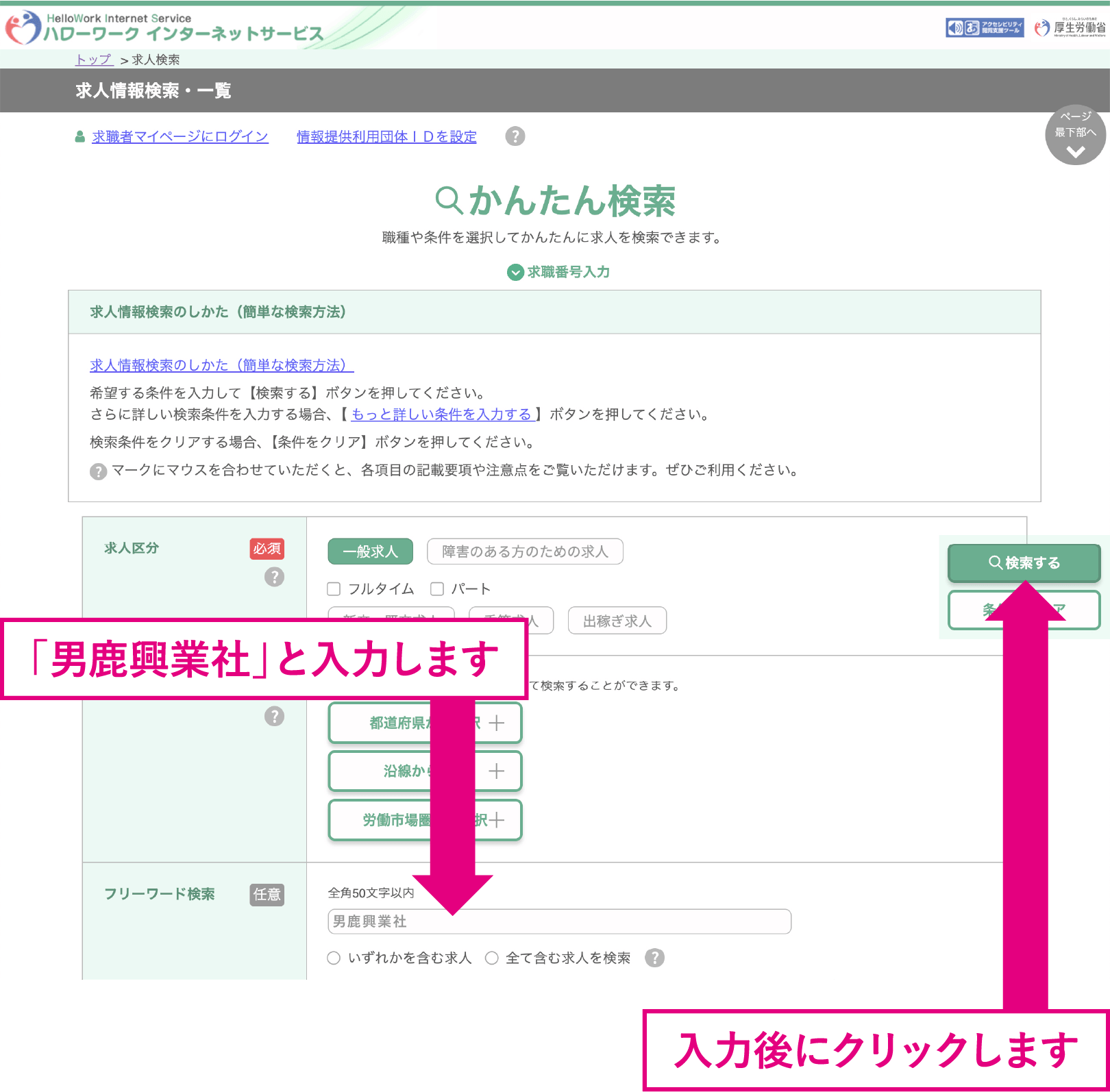Expand the 求職番号入力 section
The width and height of the screenshot is (1110, 1092).
coord(558,272)
